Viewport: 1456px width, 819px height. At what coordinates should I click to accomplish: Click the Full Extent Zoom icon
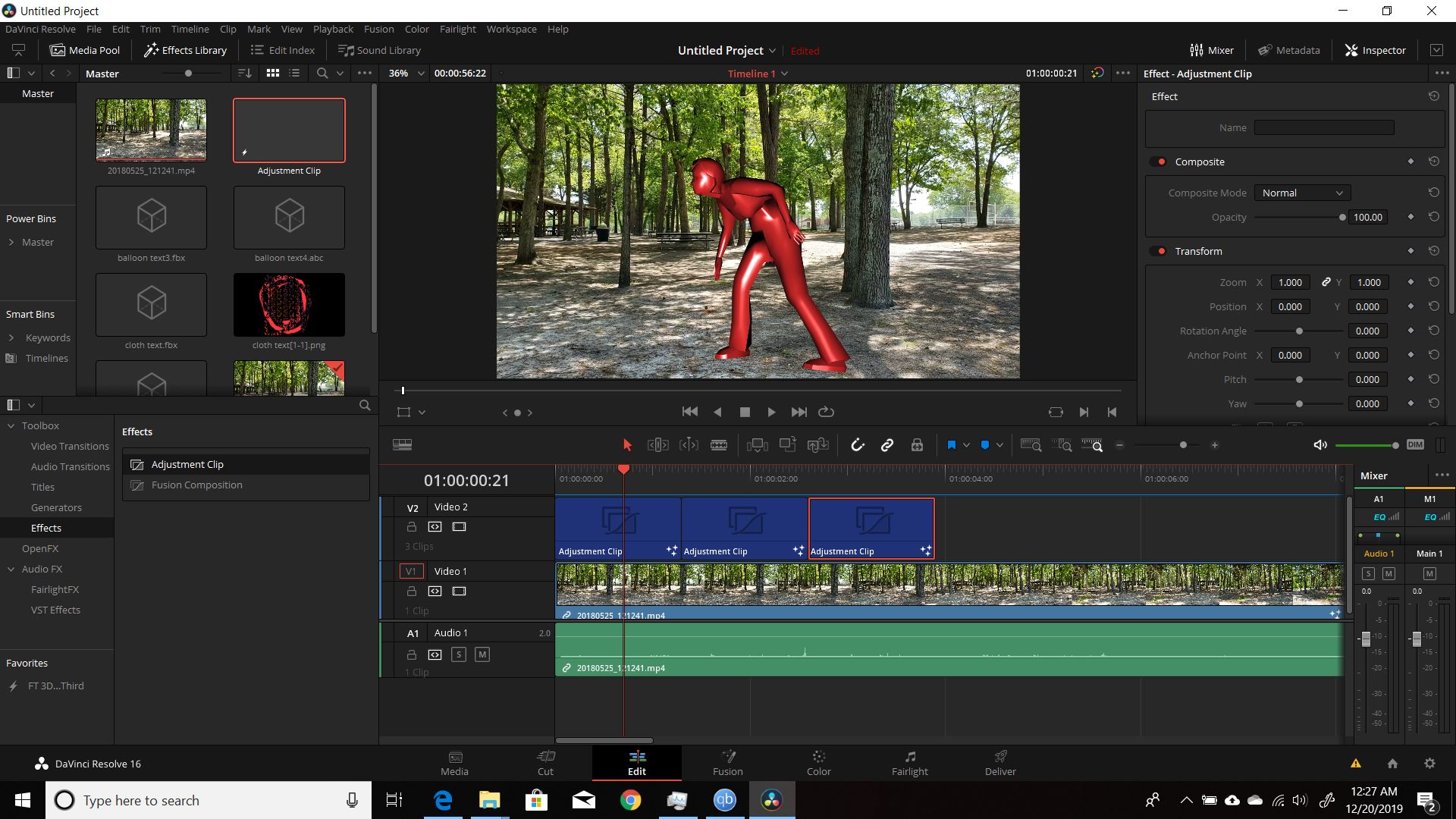tap(1031, 445)
